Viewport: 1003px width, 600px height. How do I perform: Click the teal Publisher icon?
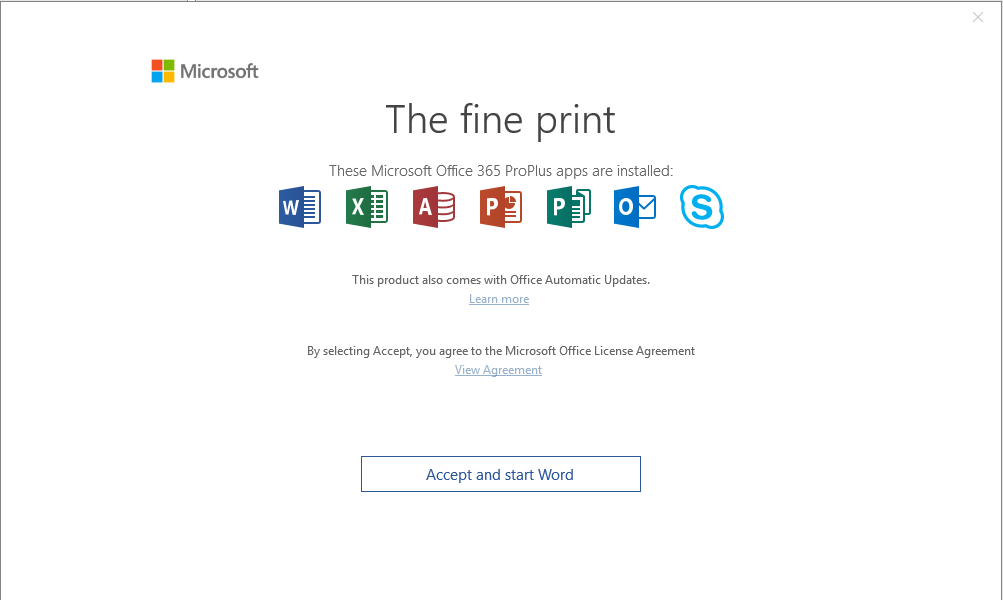(x=568, y=208)
